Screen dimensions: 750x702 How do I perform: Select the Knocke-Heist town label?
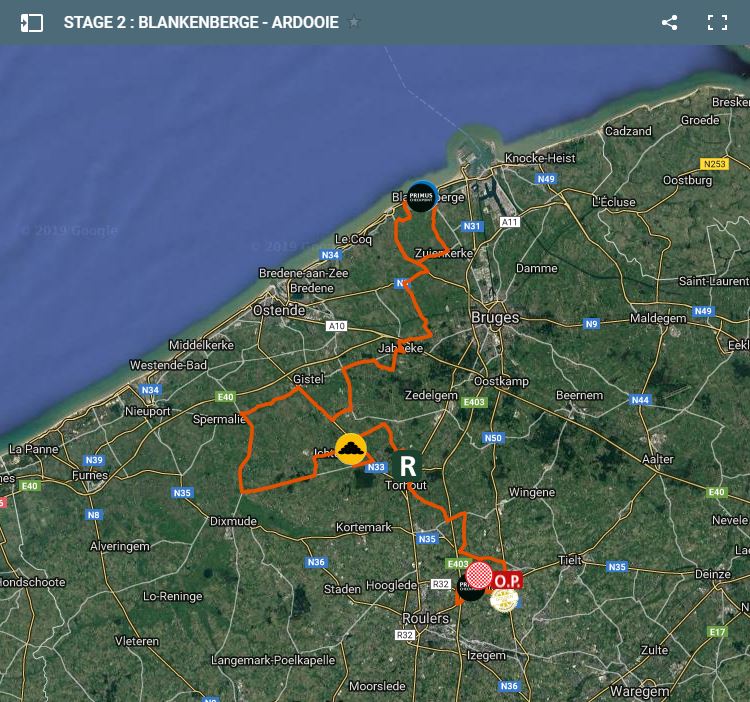coord(540,158)
